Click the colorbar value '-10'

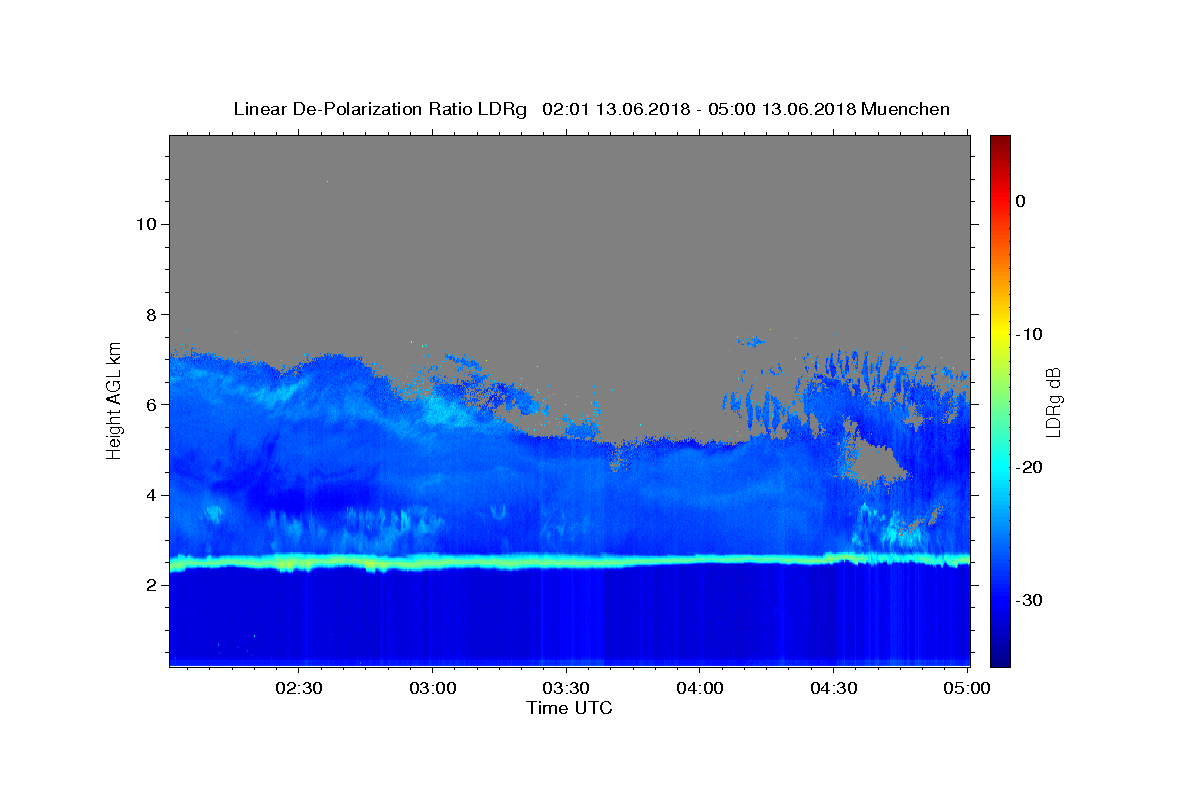pos(1028,334)
